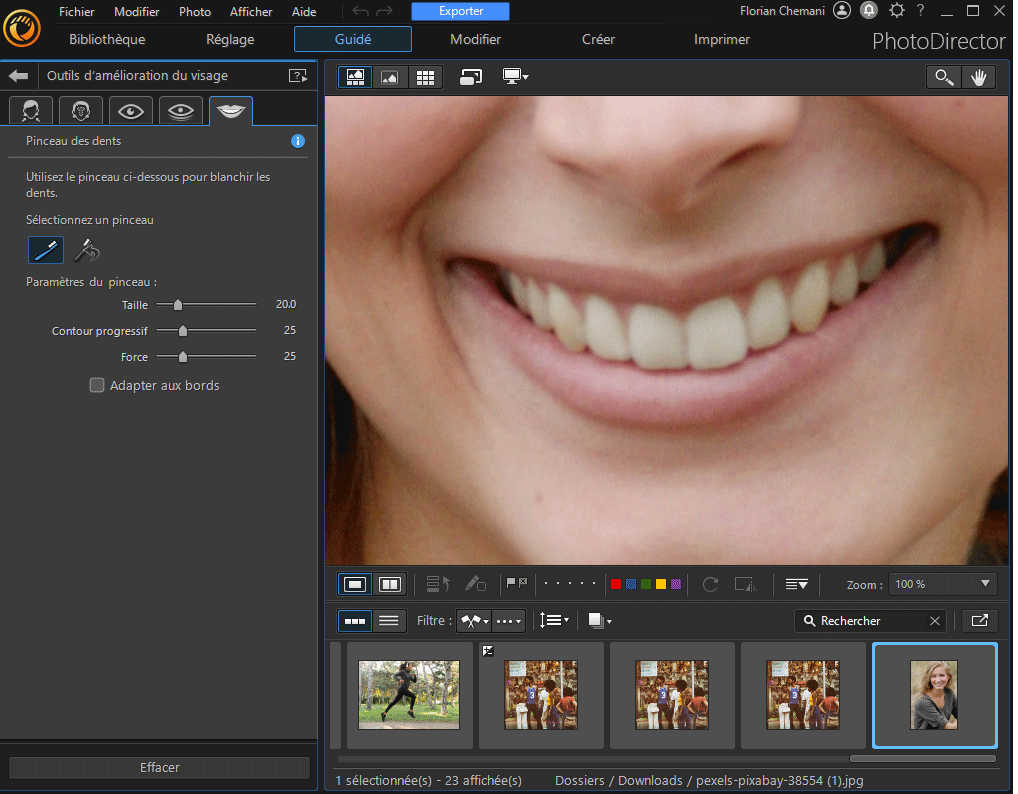Enable the Adapter aux bords option
Image resolution: width=1018 pixels, height=794 pixels.
click(x=96, y=384)
